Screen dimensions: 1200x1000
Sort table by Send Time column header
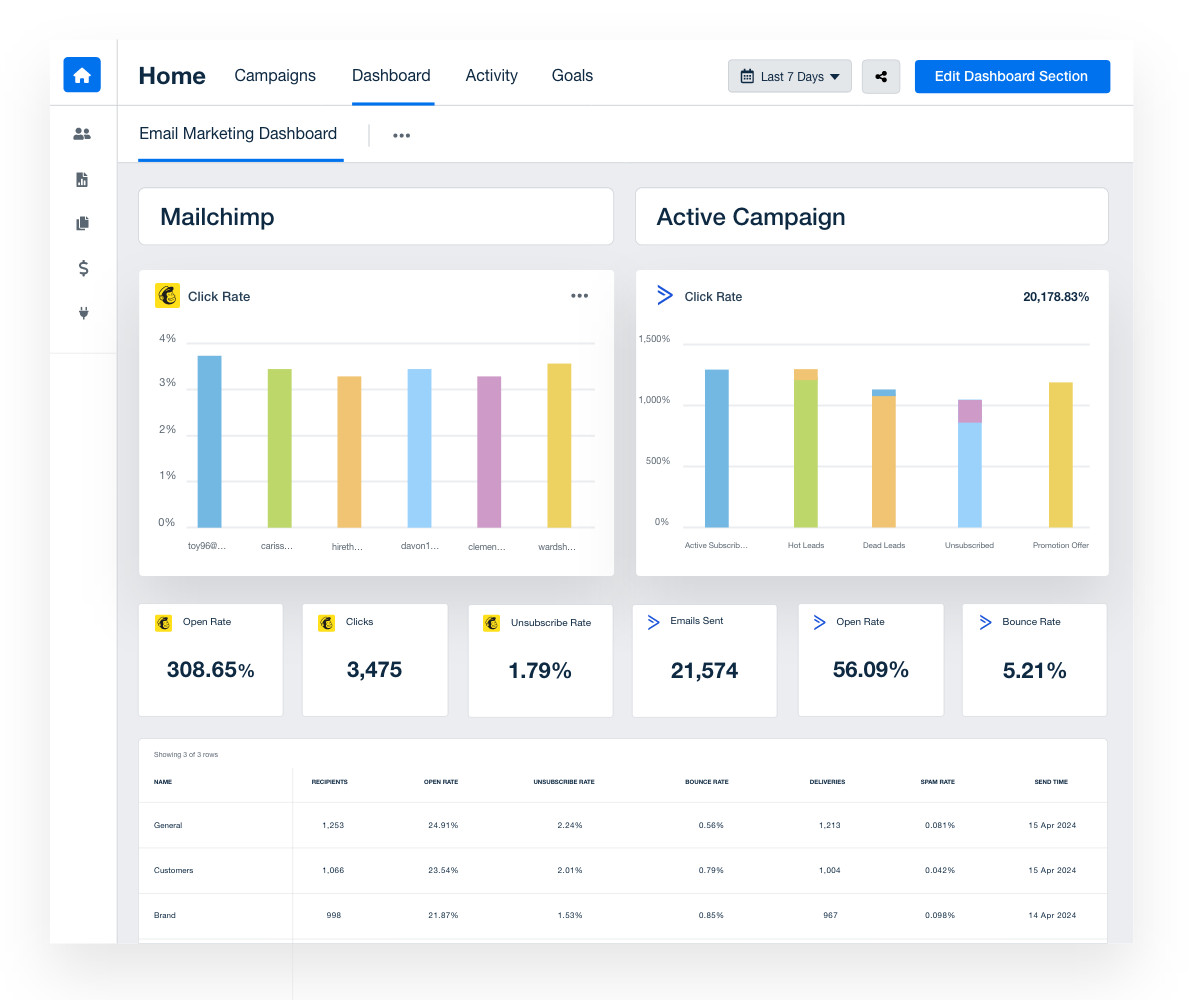point(1051,781)
